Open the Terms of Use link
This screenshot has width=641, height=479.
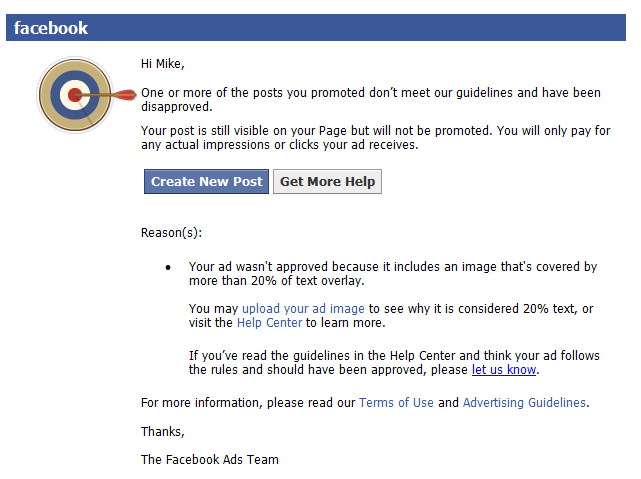396,403
